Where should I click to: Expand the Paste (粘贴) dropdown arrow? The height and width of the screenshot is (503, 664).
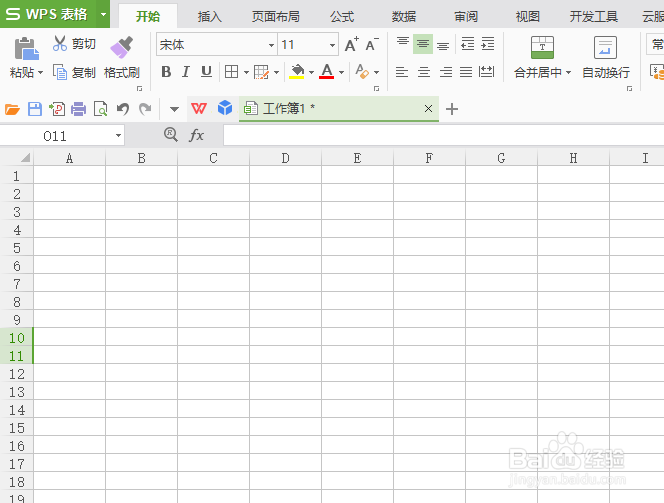tap(40, 73)
